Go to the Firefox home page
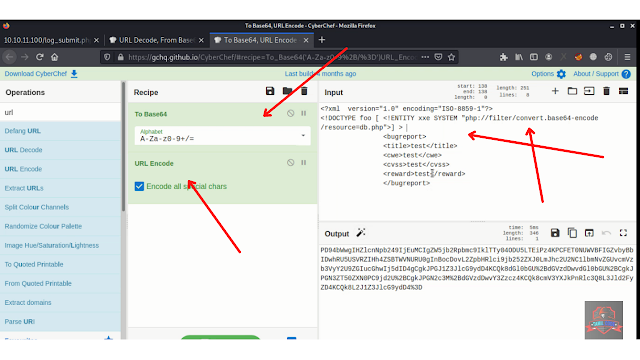640x360 pixels. pos(55,57)
